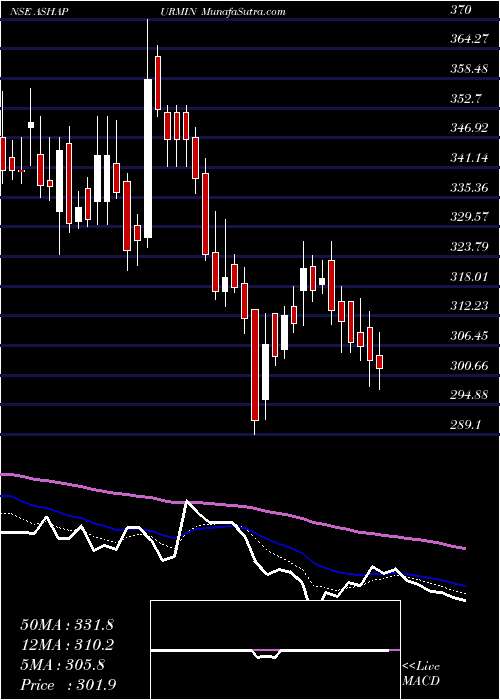The width and height of the screenshot is (500, 700).
Task: Click the 352.7 price axis label
Action: tap(465, 98)
